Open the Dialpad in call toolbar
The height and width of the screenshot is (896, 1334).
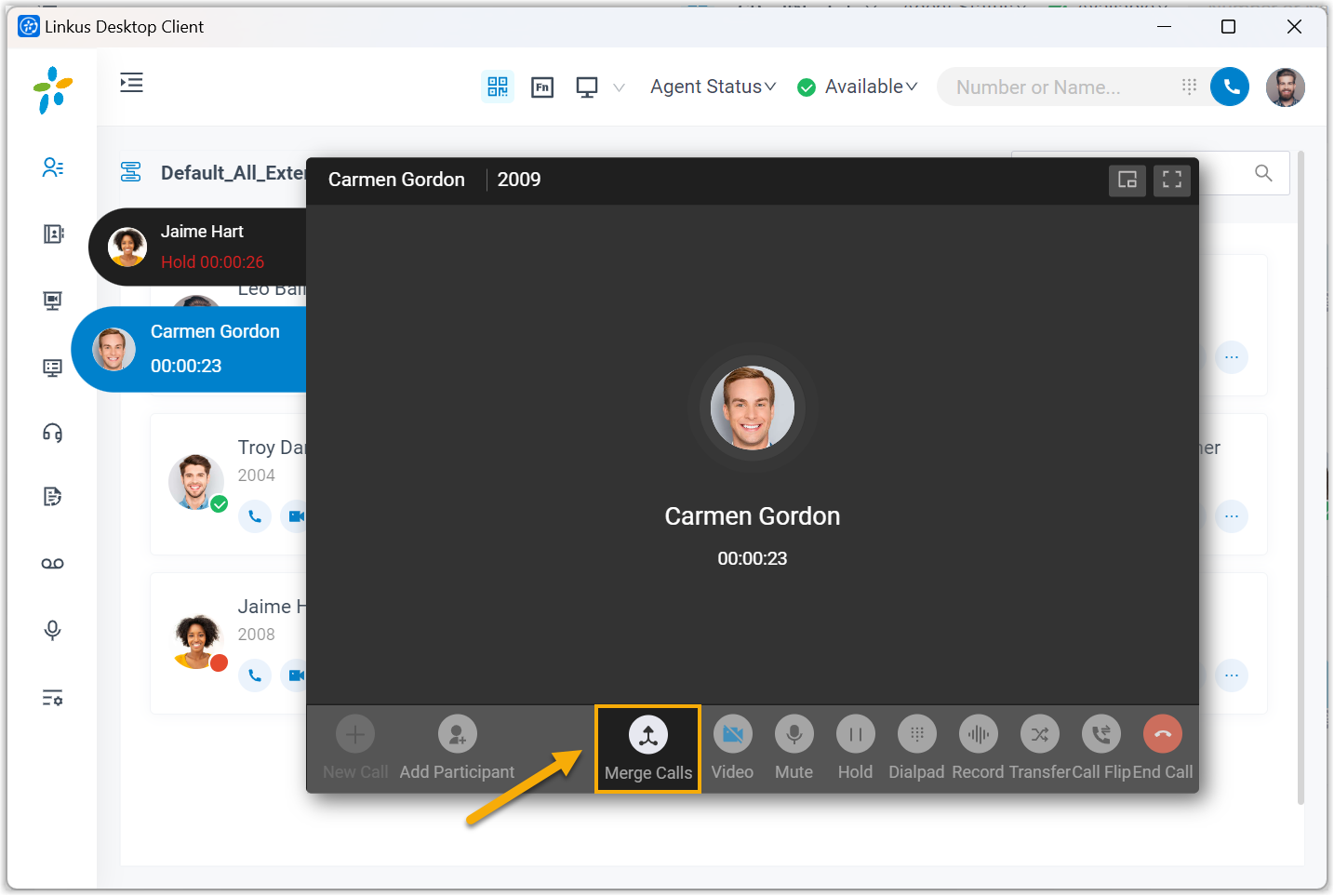[916, 749]
